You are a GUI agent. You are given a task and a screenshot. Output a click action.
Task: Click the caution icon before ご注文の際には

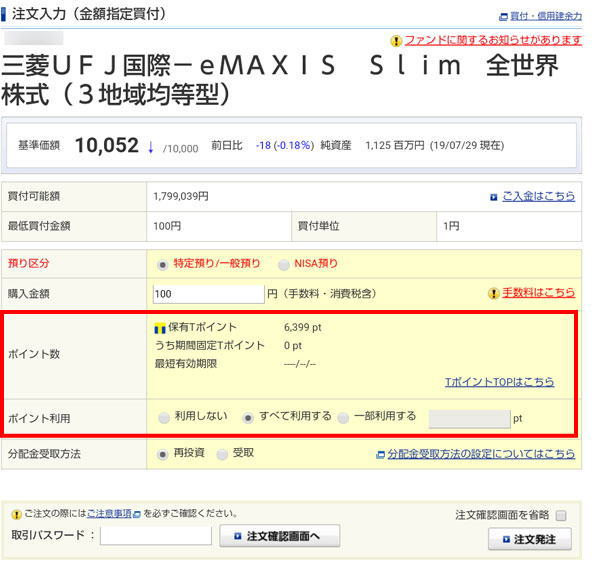pos(16,514)
